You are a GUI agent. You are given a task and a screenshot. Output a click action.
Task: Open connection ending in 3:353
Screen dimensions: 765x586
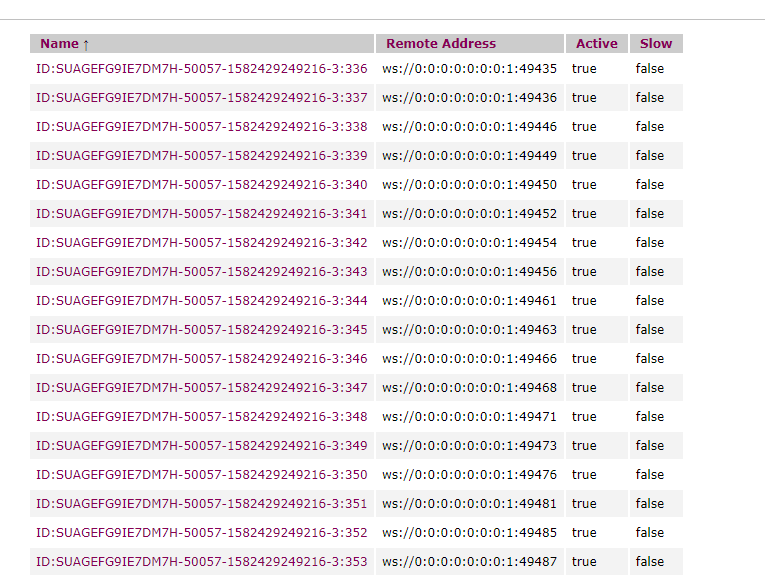tap(202, 562)
